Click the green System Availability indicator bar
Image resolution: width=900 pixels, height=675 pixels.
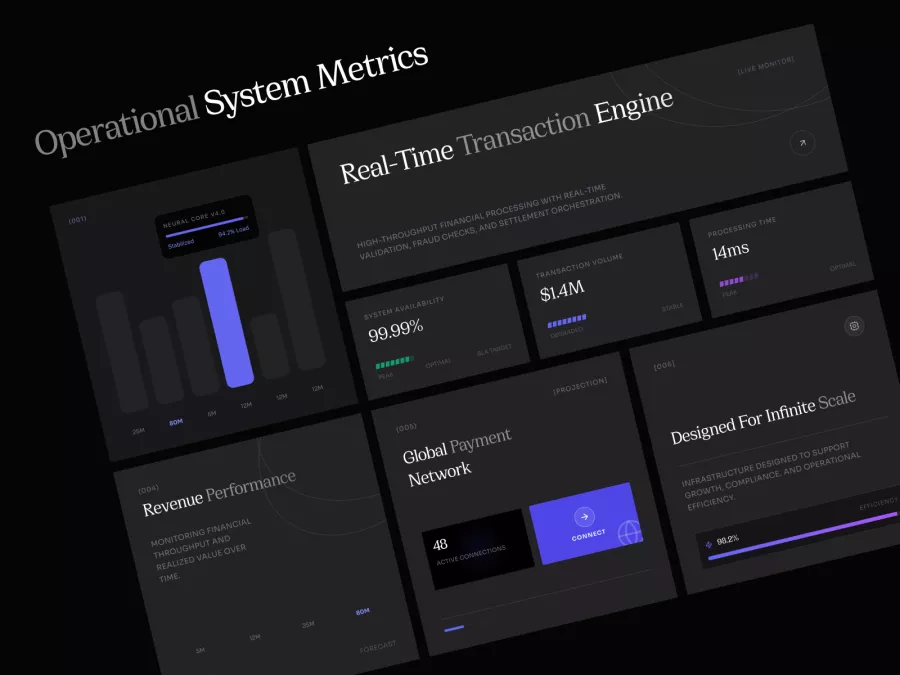pos(394,363)
